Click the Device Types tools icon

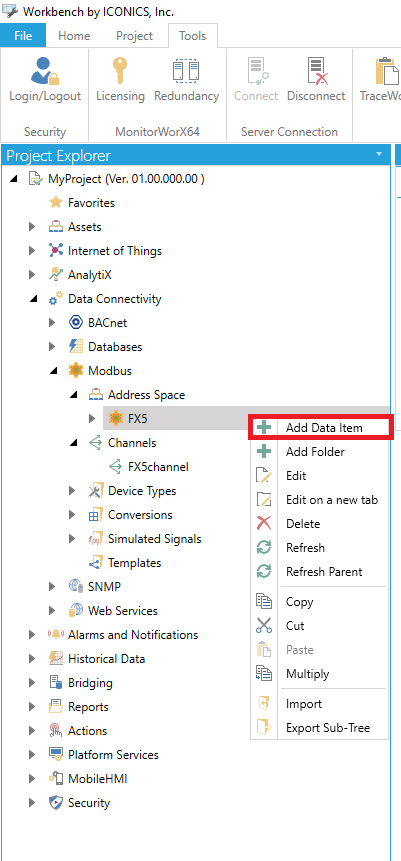[x=96, y=491]
